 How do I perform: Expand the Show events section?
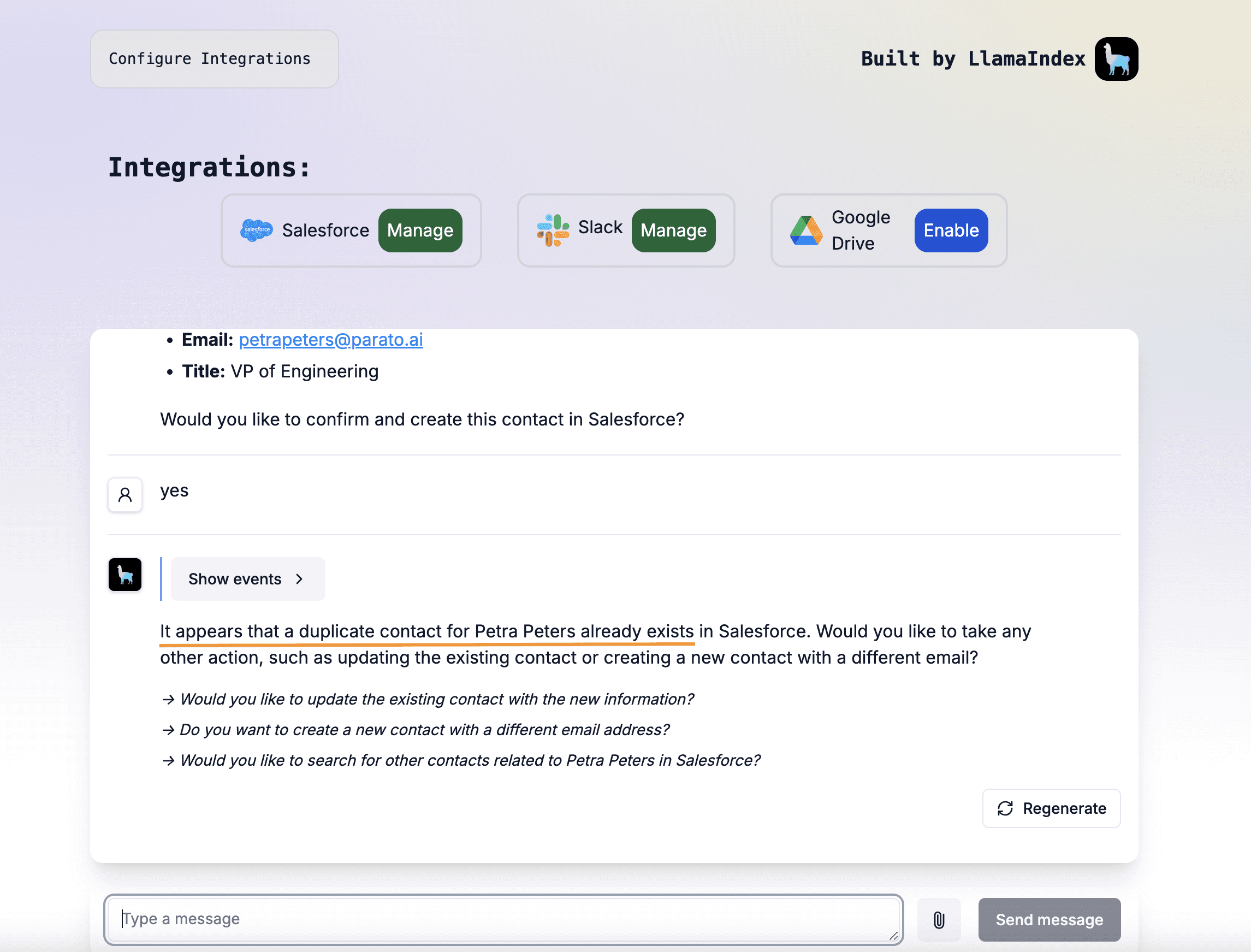pos(247,578)
